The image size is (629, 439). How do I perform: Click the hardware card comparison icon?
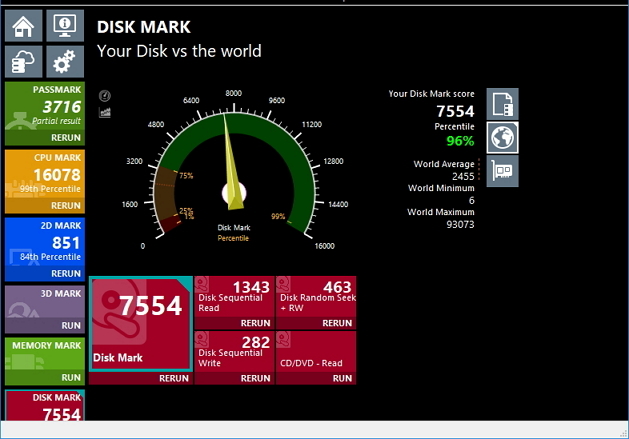pyautogui.click(x=502, y=171)
